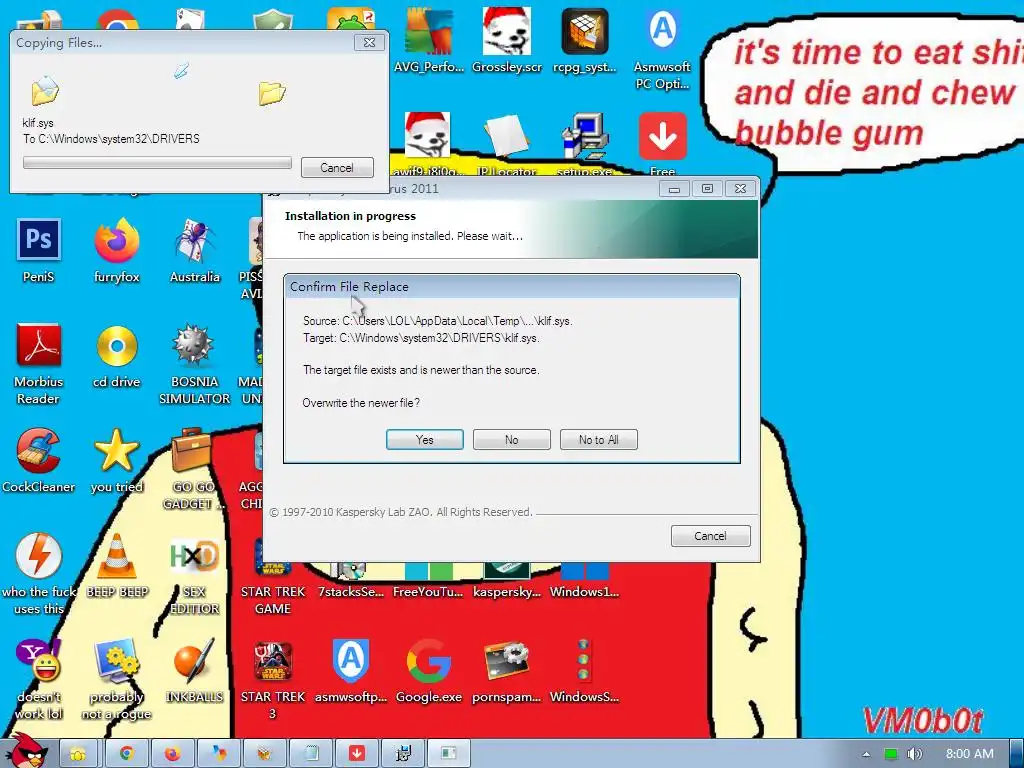
Task: Click the Target path klif.sys text
Action: (x=421, y=338)
